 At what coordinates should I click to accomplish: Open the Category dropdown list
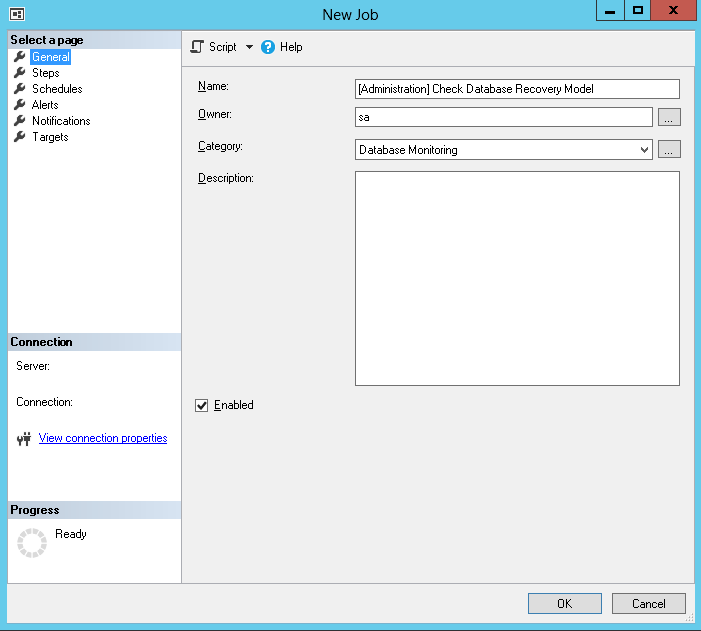coord(504,150)
